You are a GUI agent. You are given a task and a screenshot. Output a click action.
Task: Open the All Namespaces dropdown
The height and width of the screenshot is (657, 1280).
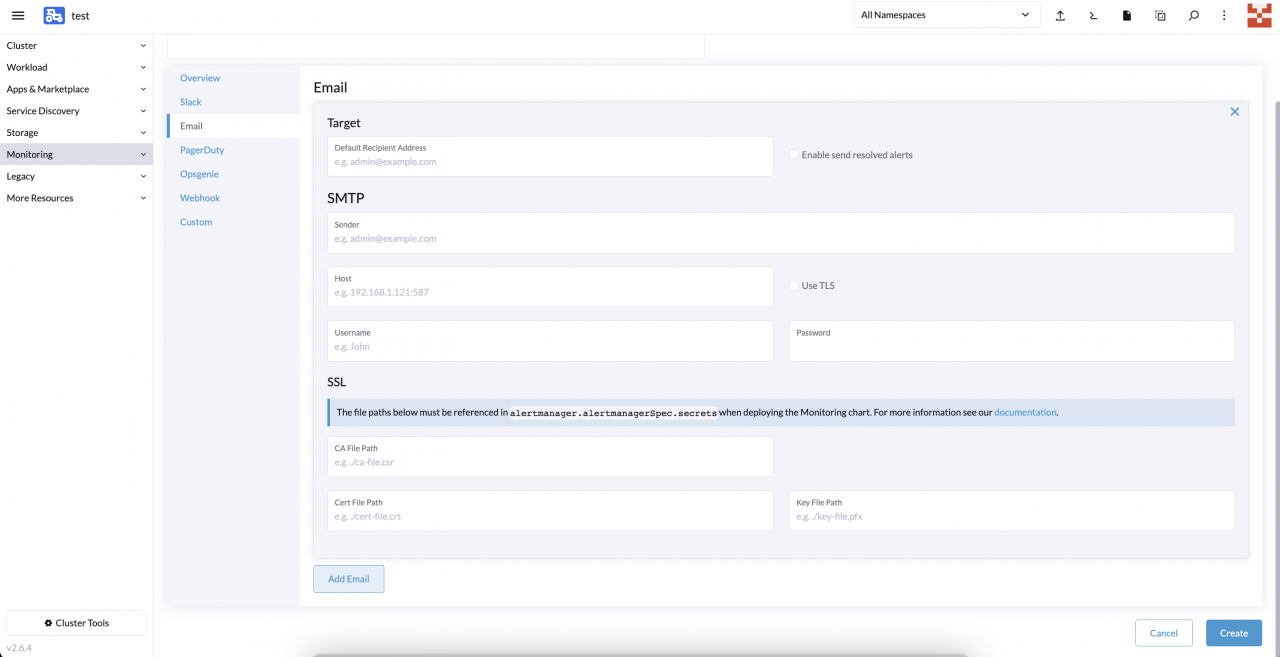click(x=945, y=15)
